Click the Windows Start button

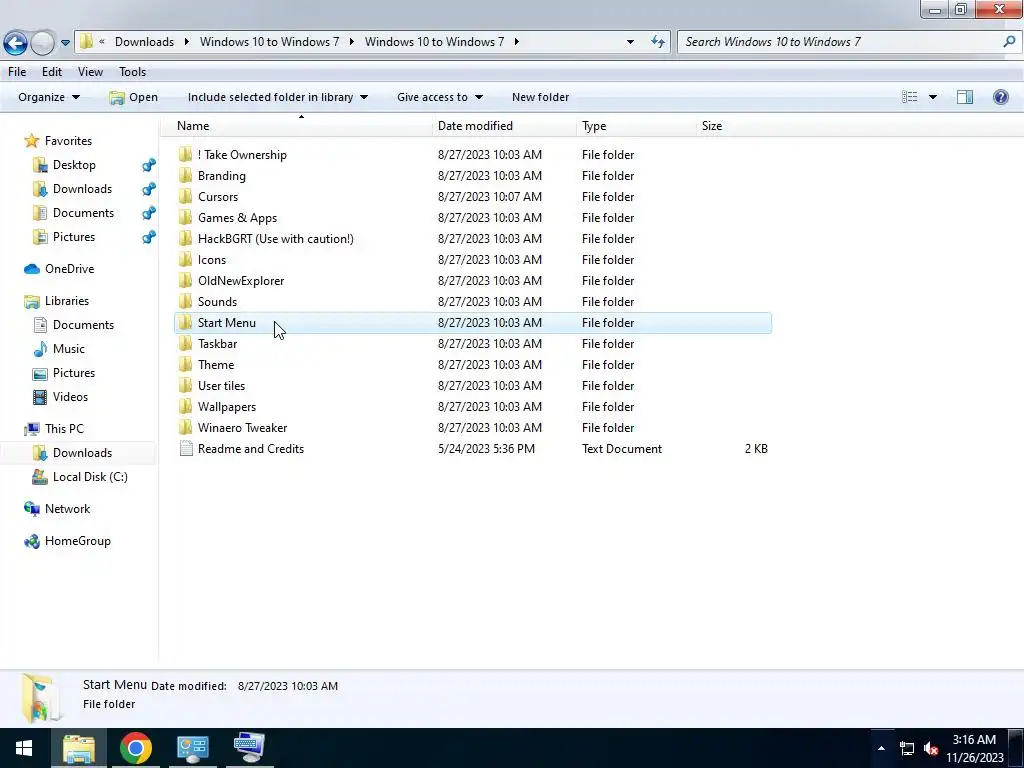[24, 748]
